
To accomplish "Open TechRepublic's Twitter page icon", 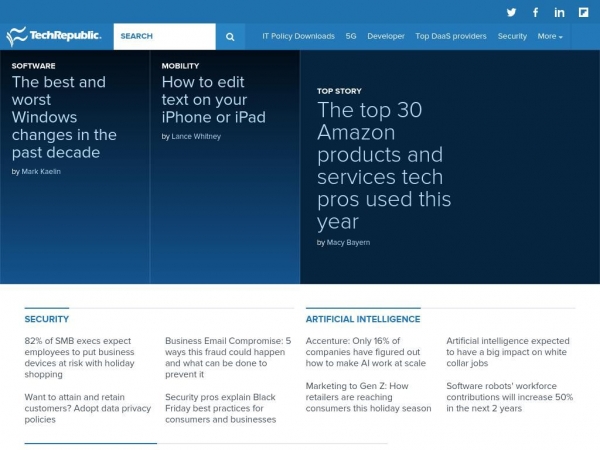I will 512,13.
